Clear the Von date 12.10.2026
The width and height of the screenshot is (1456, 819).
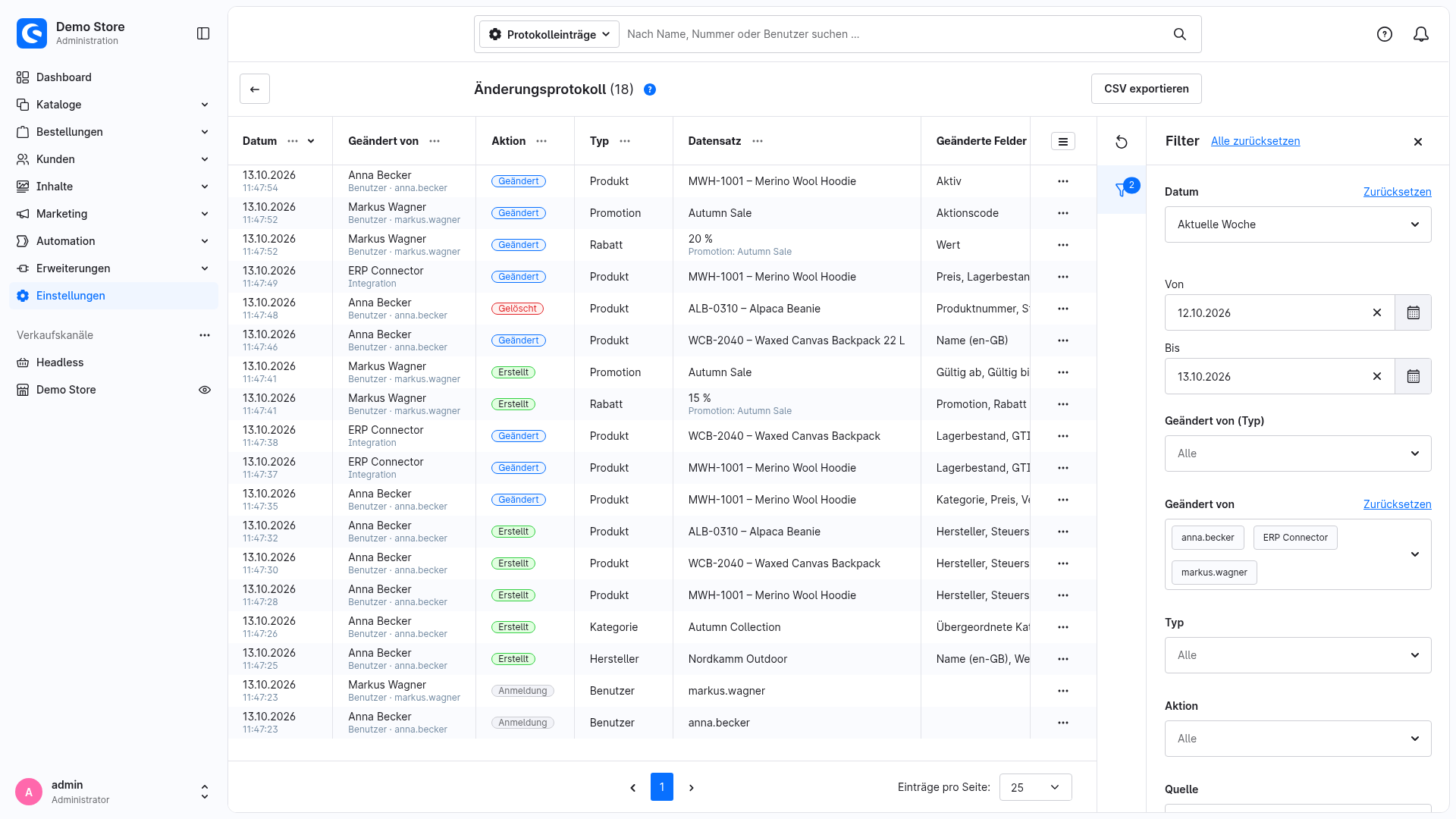tap(1377, 312)
